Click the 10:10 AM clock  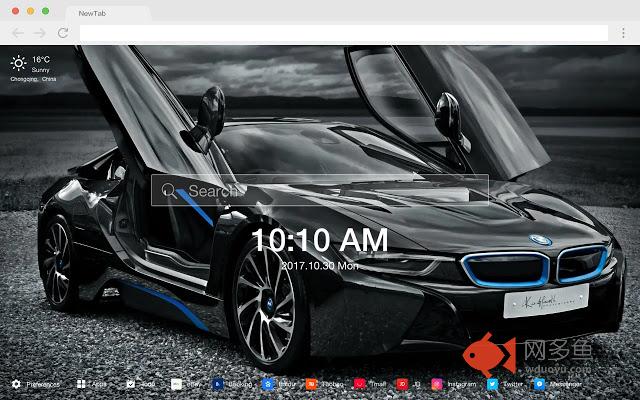coord(320,240)
